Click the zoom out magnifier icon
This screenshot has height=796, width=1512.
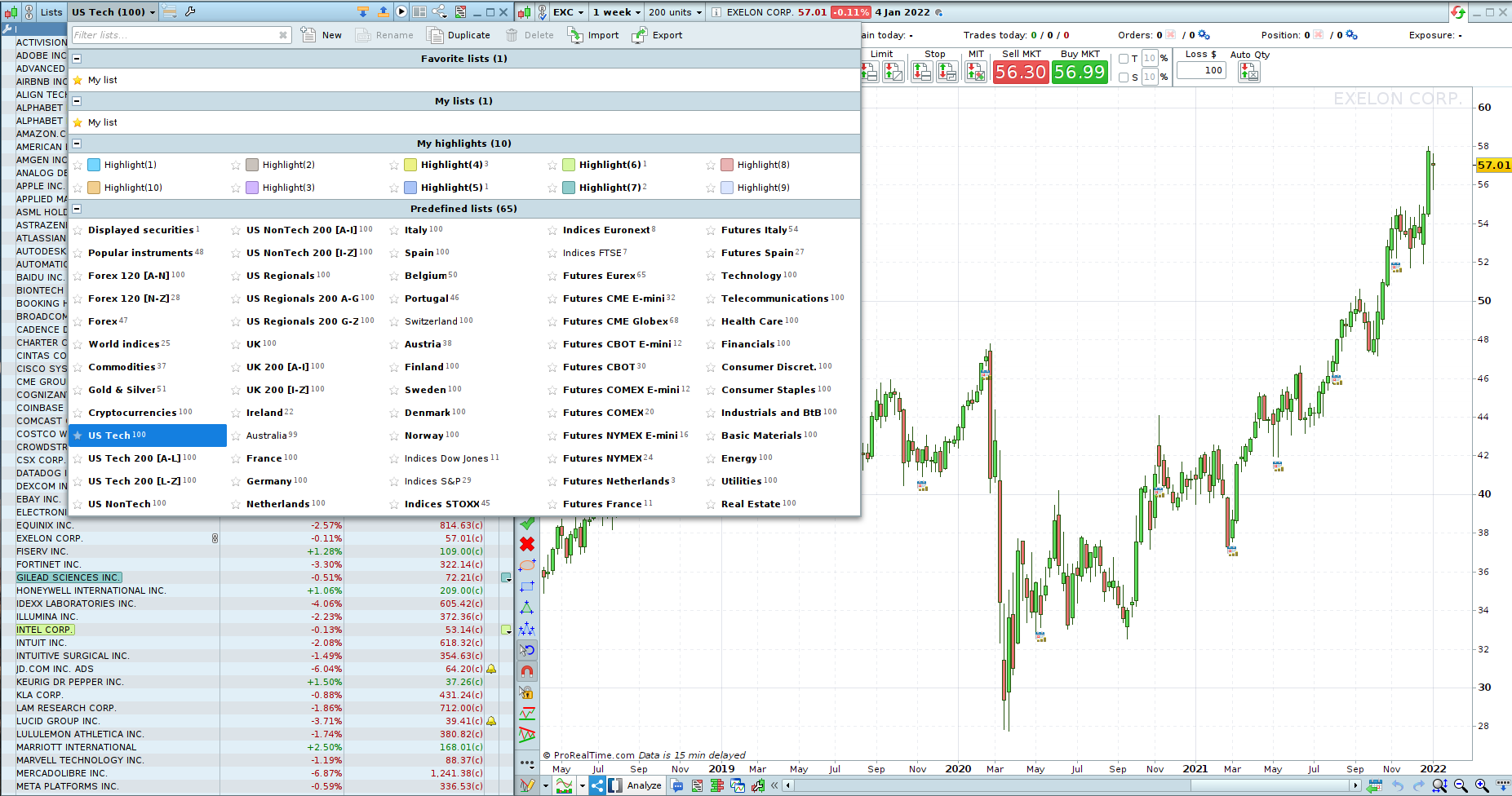pyautogui.click(x=1461, y=785)
